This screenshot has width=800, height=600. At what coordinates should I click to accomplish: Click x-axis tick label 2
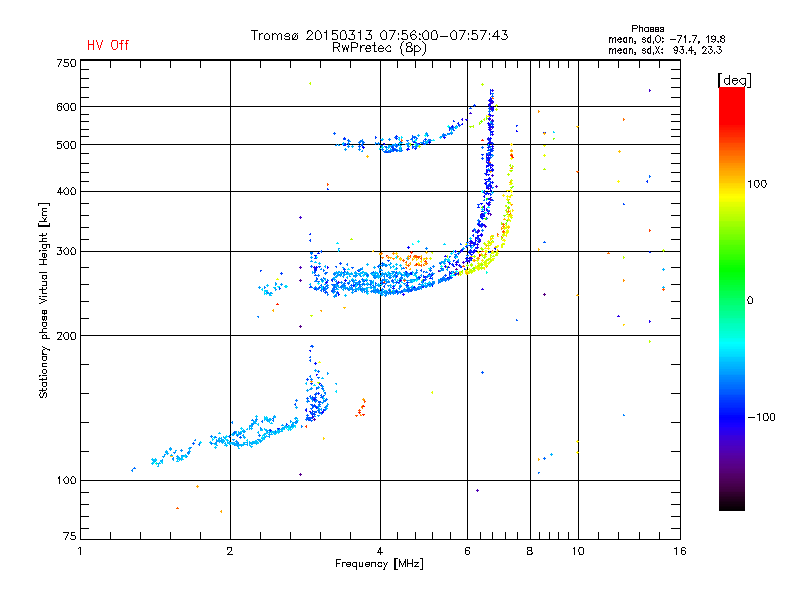230,551
